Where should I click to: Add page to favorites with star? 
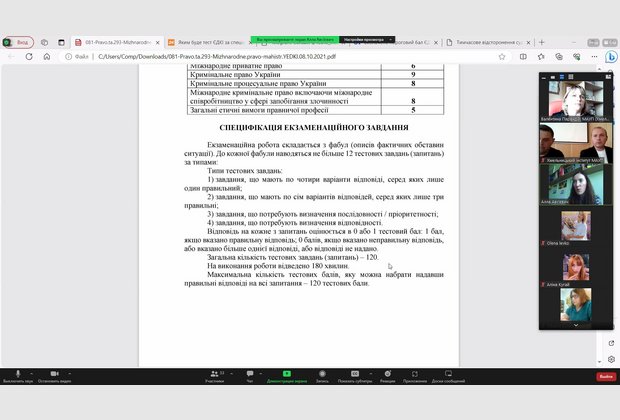pos(502,57)
